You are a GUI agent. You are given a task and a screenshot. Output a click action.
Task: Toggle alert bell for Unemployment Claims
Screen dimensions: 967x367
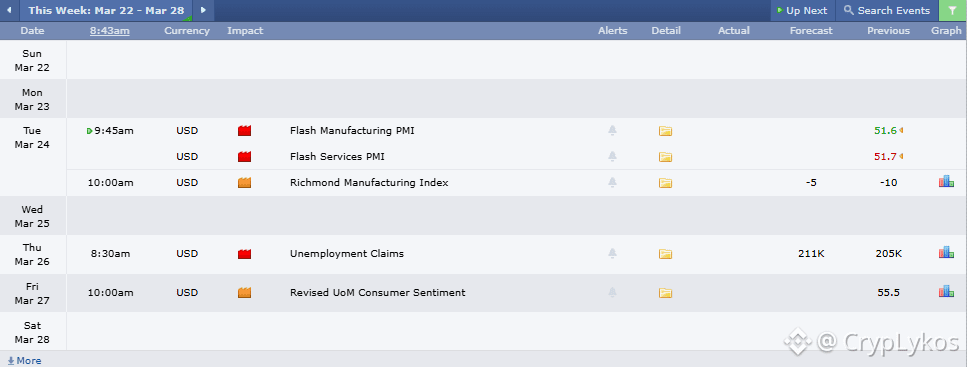tap(612, 254)
